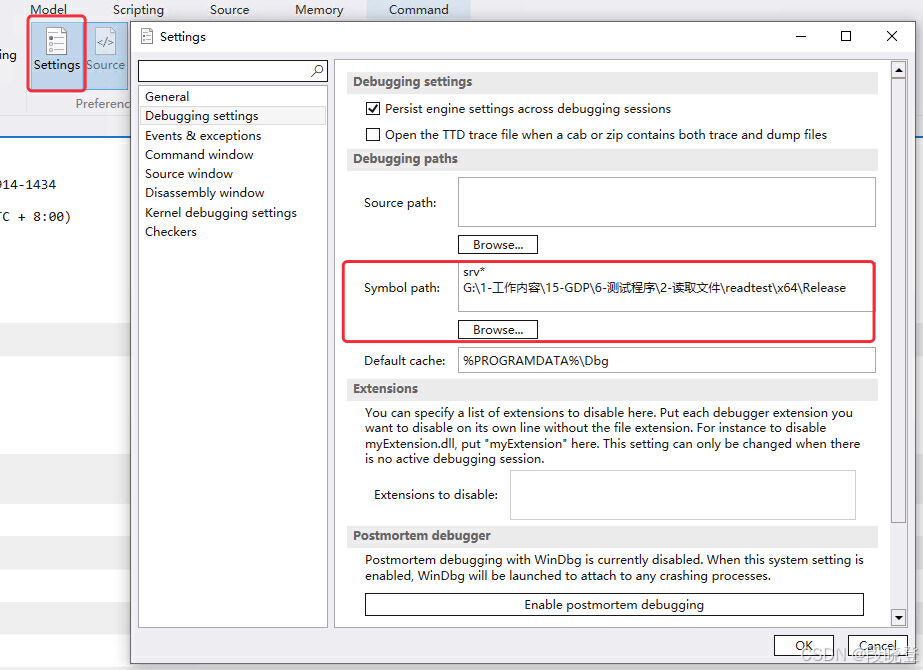
Task: Disable persist engine settings across debugging sessions
Action: (x=373, y=108)
